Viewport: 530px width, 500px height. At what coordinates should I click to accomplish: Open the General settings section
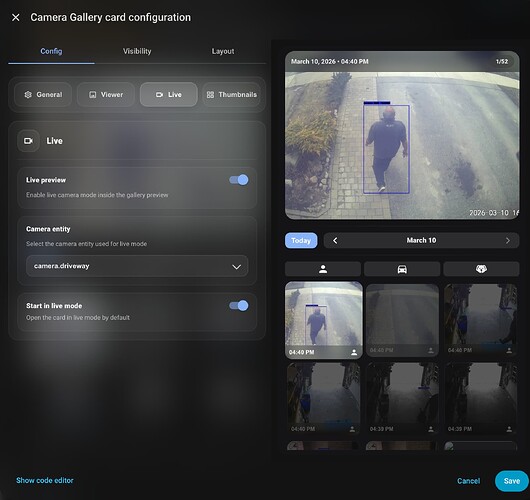pyautogui.click(x=43, y=95)
